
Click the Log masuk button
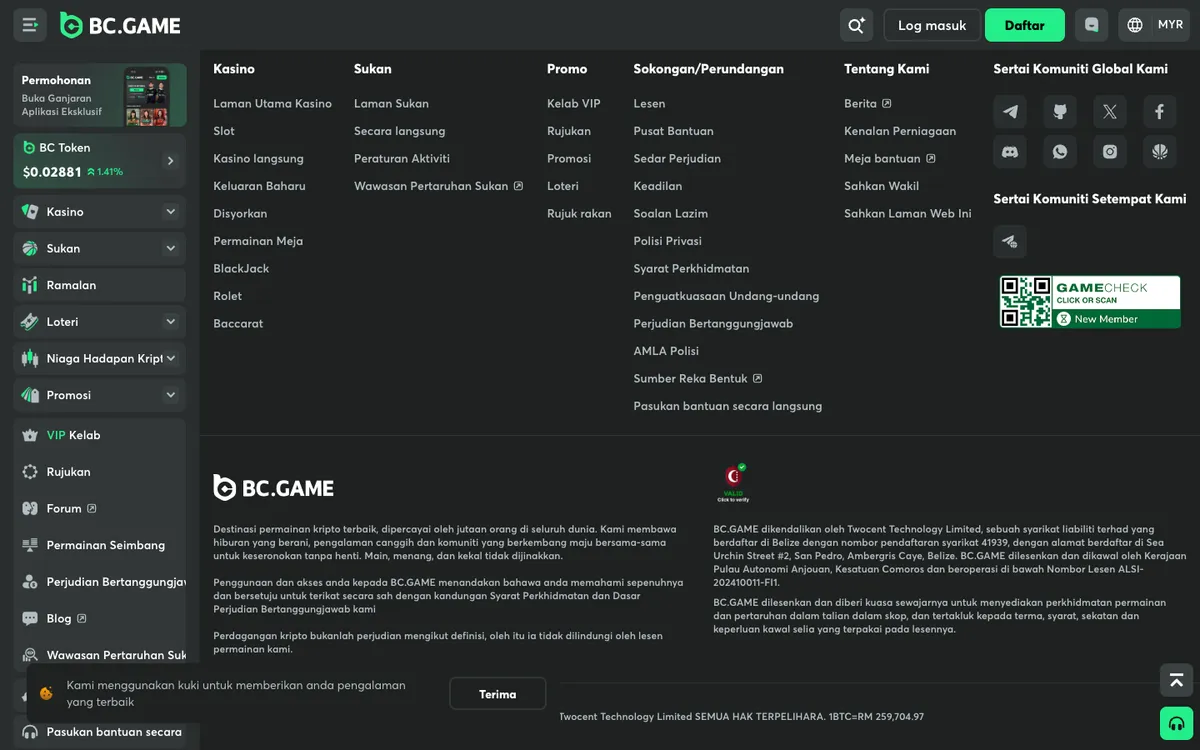[932, 25]
